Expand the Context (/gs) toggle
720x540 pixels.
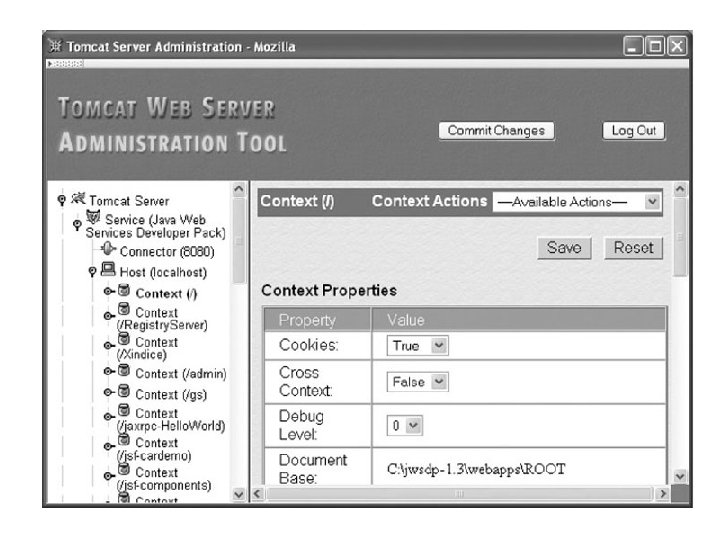[109, 392]
